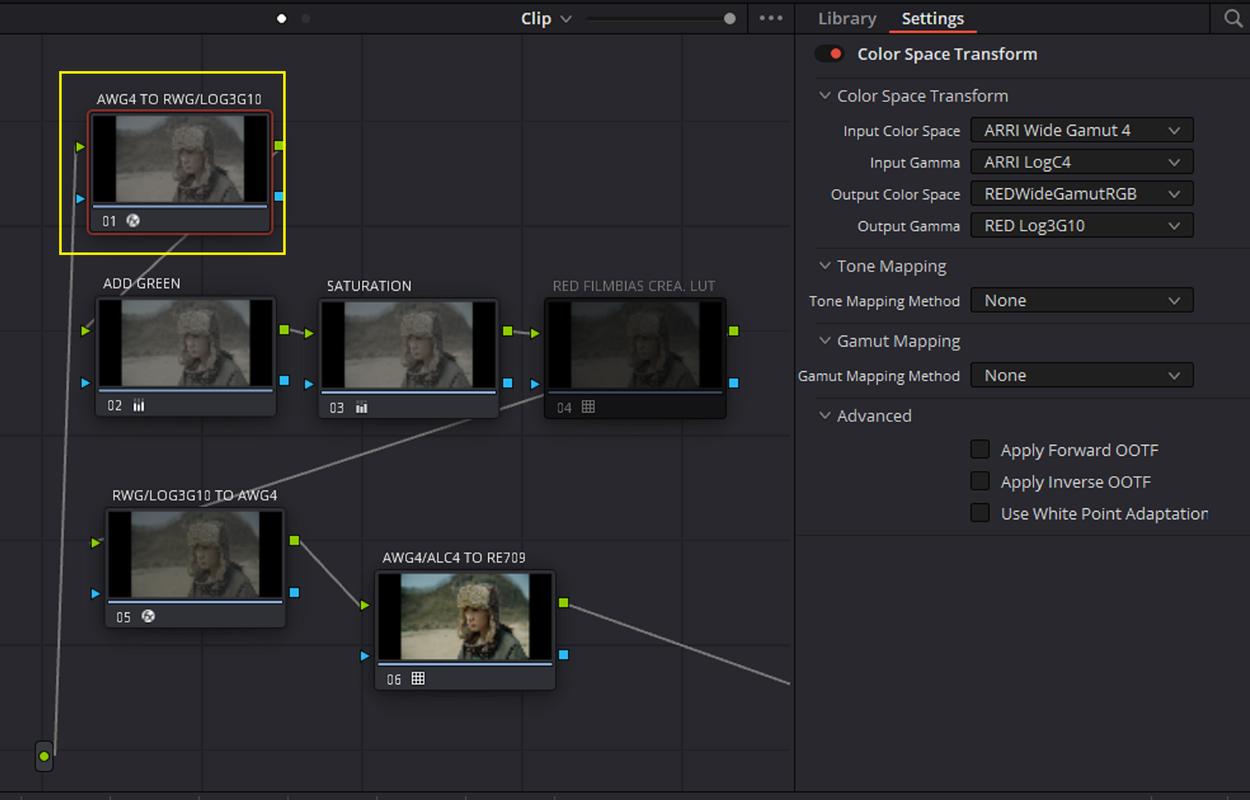The height and width of the screenshot is (800, 1250).
Task: Click the LUT grid icon on node 04
Action: (x=588, y=407)
